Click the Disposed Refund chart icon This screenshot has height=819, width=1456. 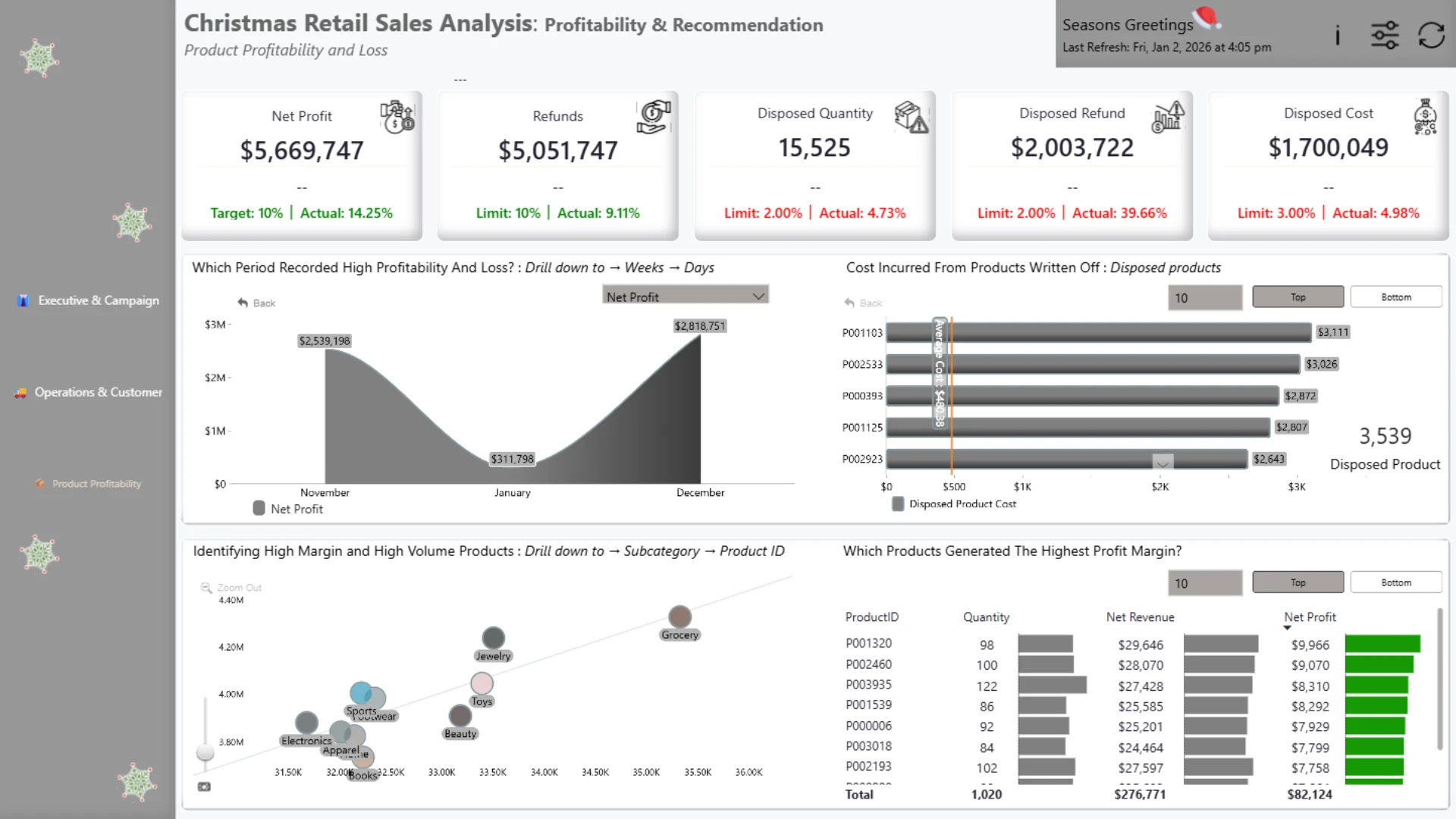point(1168,117)
